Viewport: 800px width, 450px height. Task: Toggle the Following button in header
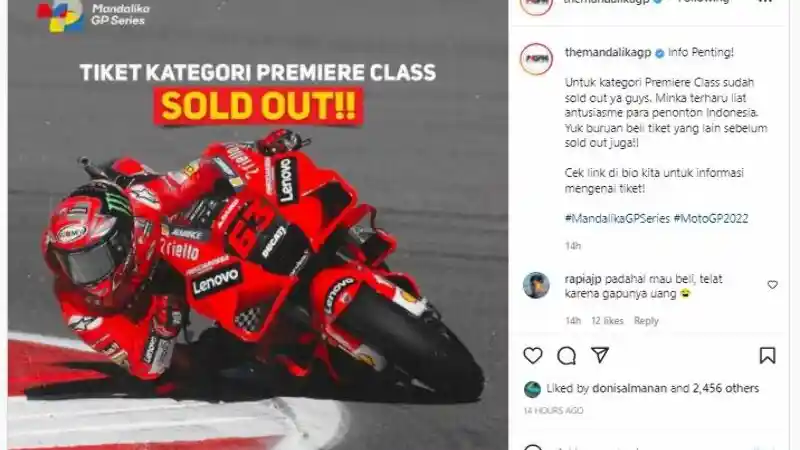click(704, 2)
